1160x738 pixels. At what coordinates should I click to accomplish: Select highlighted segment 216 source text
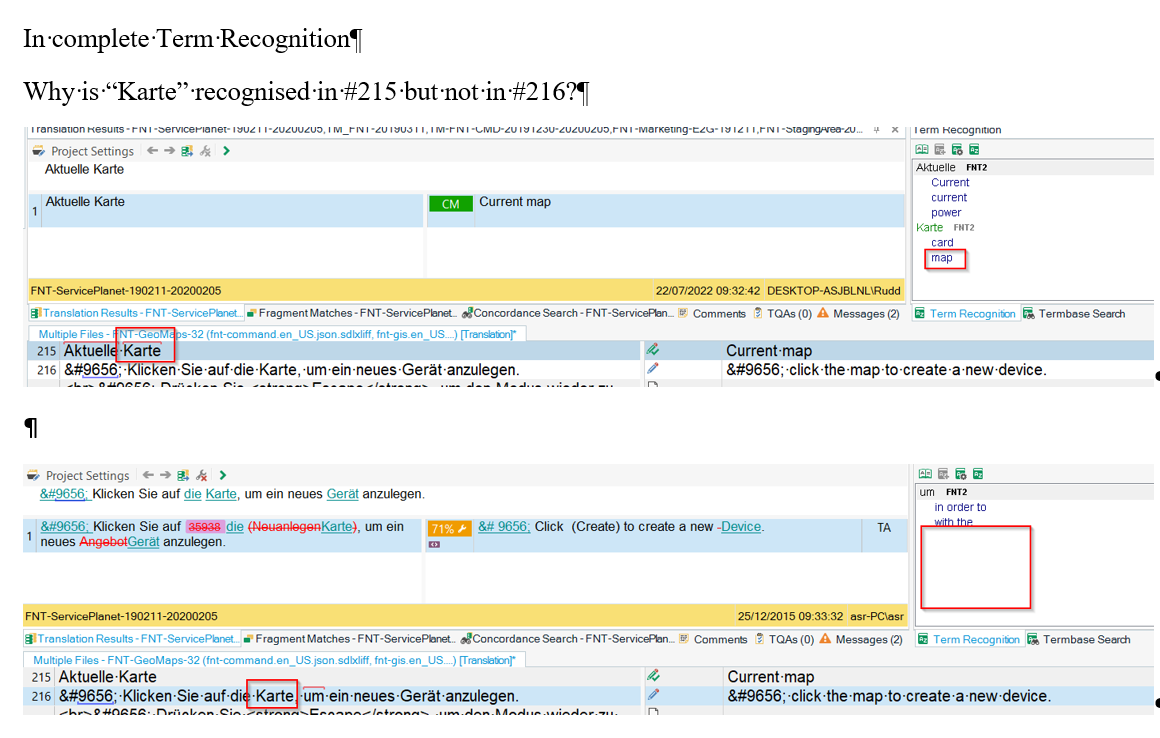click(x=289, y=696)
